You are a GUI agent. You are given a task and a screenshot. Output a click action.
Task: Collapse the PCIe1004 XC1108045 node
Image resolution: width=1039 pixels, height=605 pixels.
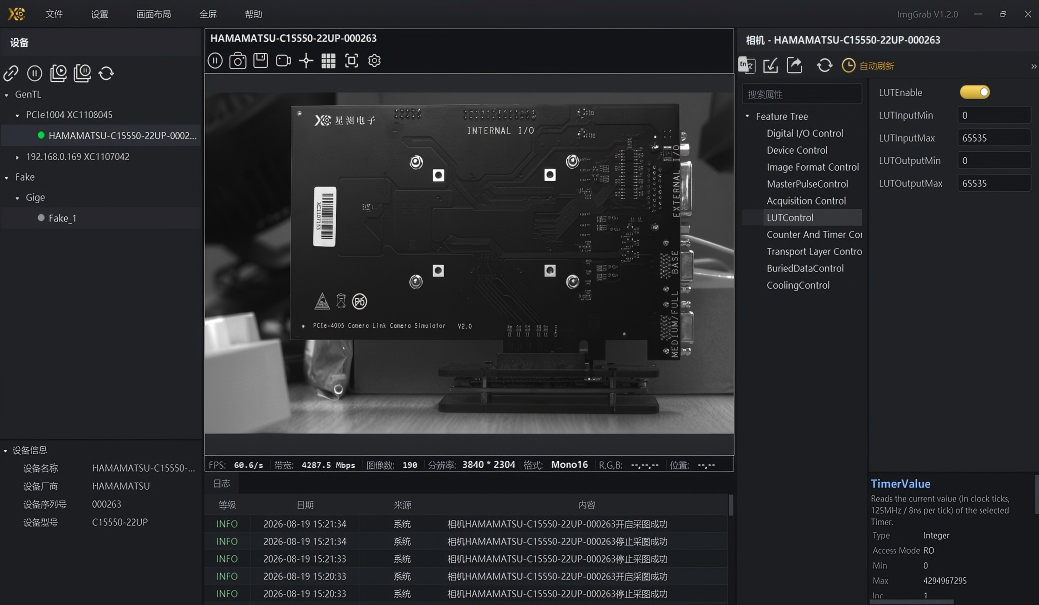tap(17, 115)
